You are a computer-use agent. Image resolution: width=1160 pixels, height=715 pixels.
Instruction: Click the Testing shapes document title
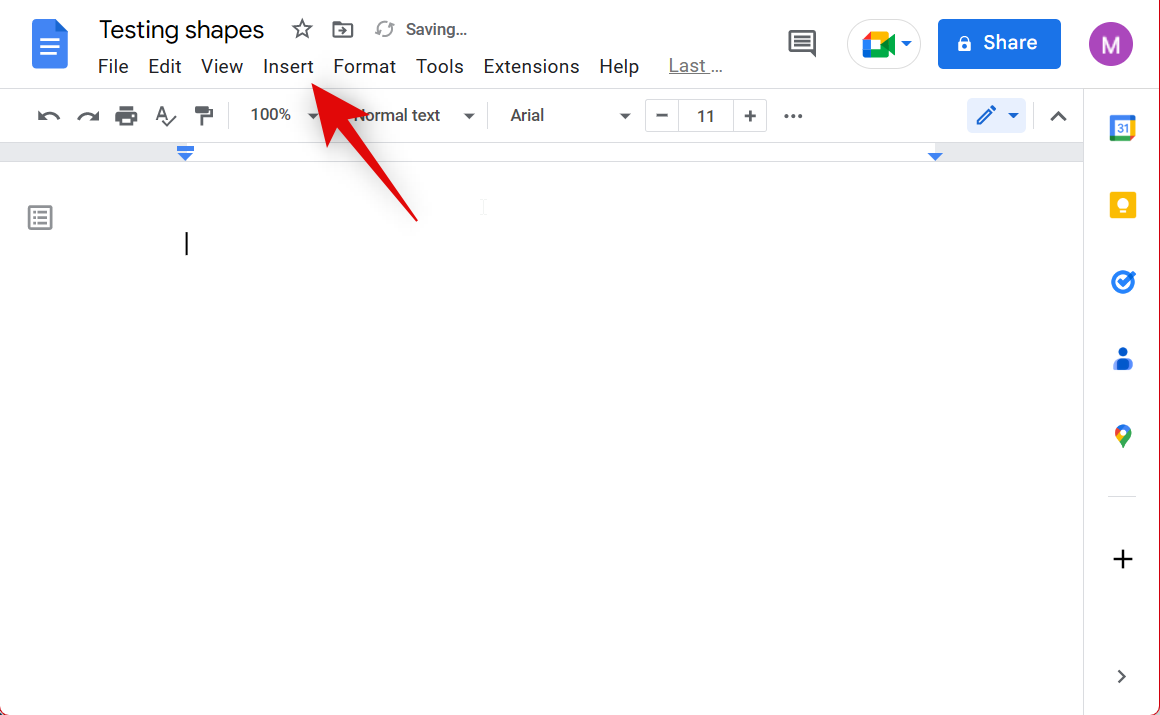(x=181, y=30)
